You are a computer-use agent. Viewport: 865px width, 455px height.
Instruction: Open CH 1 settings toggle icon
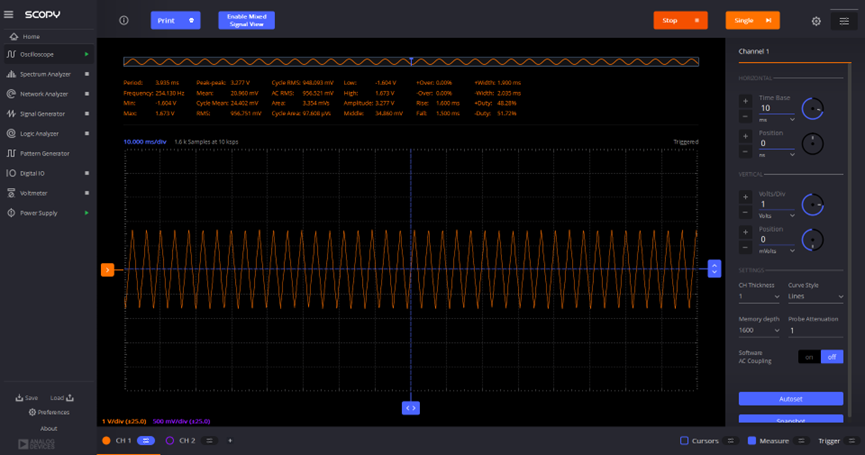[146, 441]
